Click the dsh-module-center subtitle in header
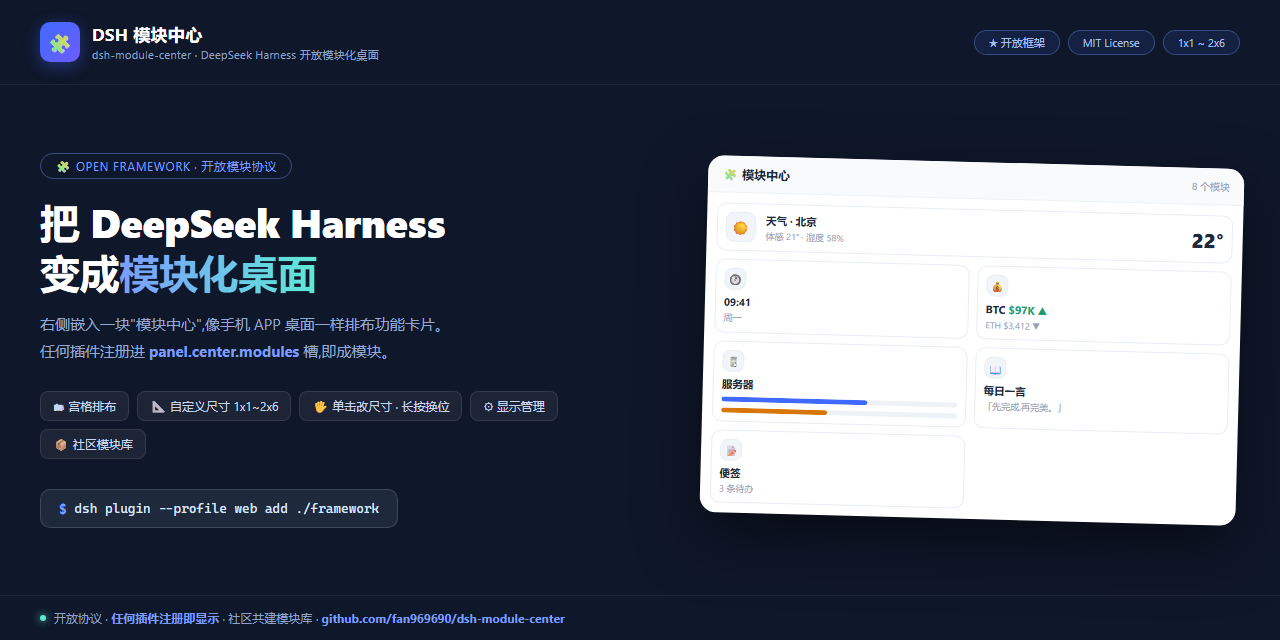 [235, 55]
